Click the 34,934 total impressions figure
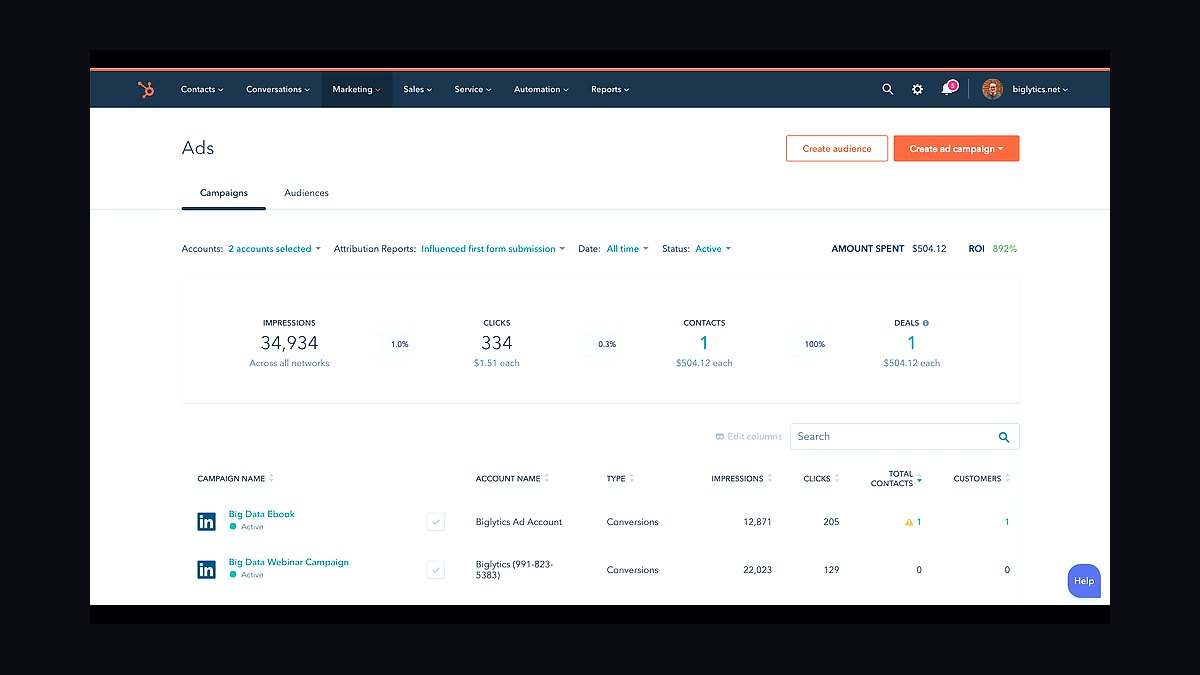Screen dimensions: 1200x675 tap(289, 343)
